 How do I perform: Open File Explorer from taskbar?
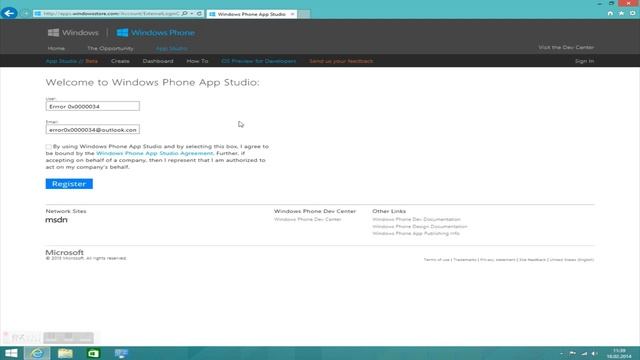tap(65, 353)
